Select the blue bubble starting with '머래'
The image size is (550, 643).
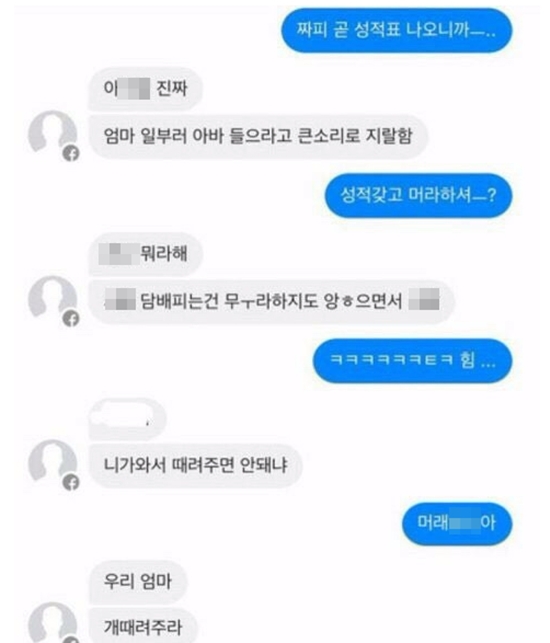pos(457,524)
